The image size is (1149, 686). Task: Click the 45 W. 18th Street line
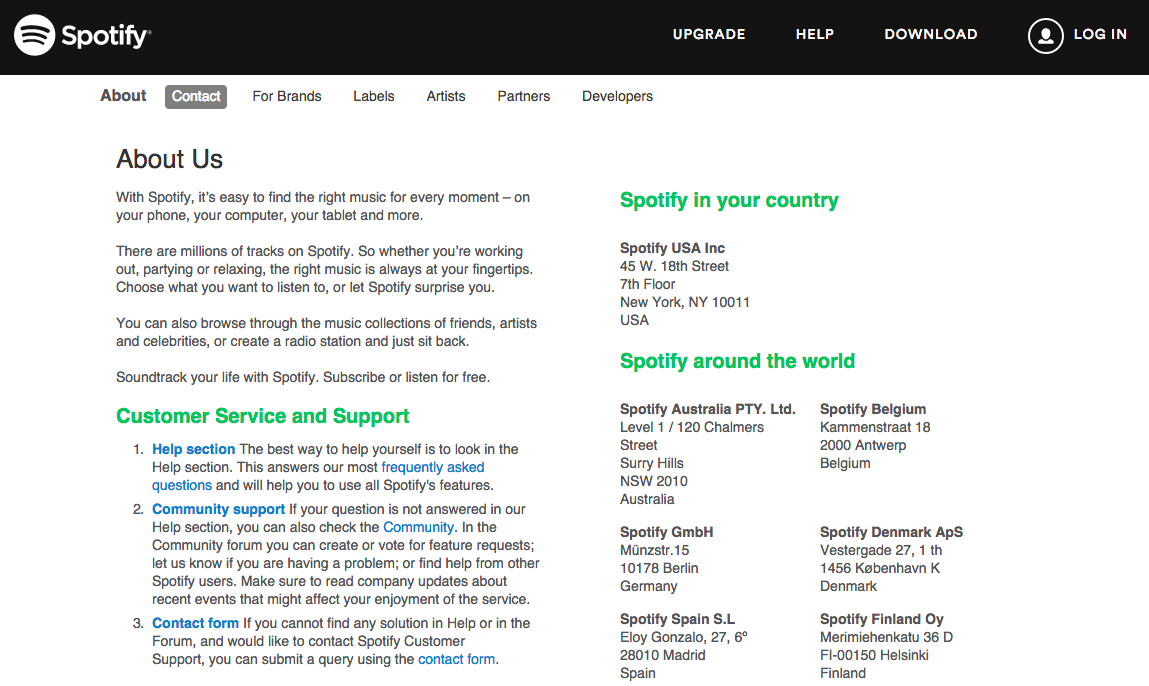click(x=674, y=266)
